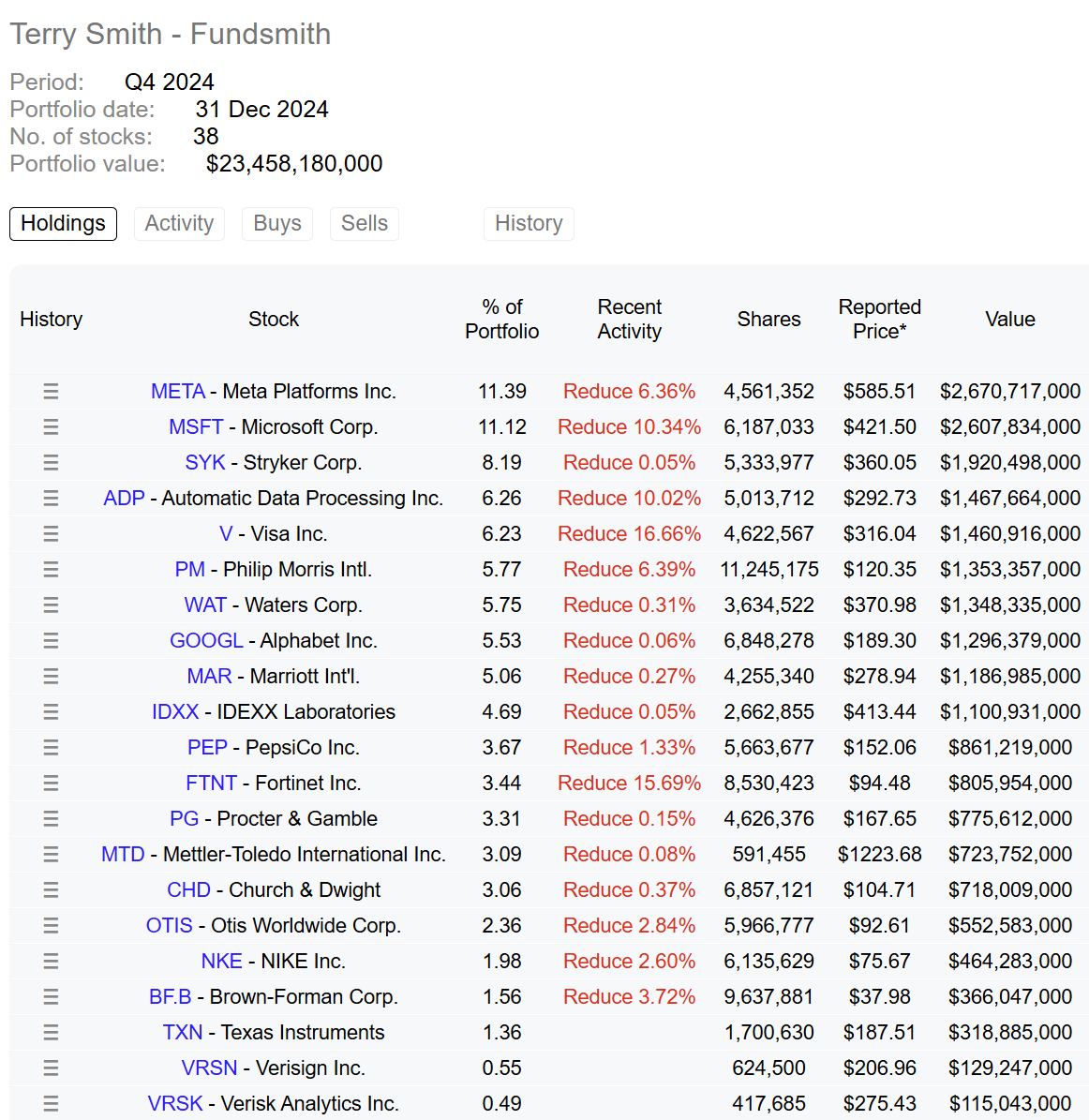This screenshot has height=1120, width=1089.
Task: Open the History tab
Action: pyautogui.click(x=530, y=224)
